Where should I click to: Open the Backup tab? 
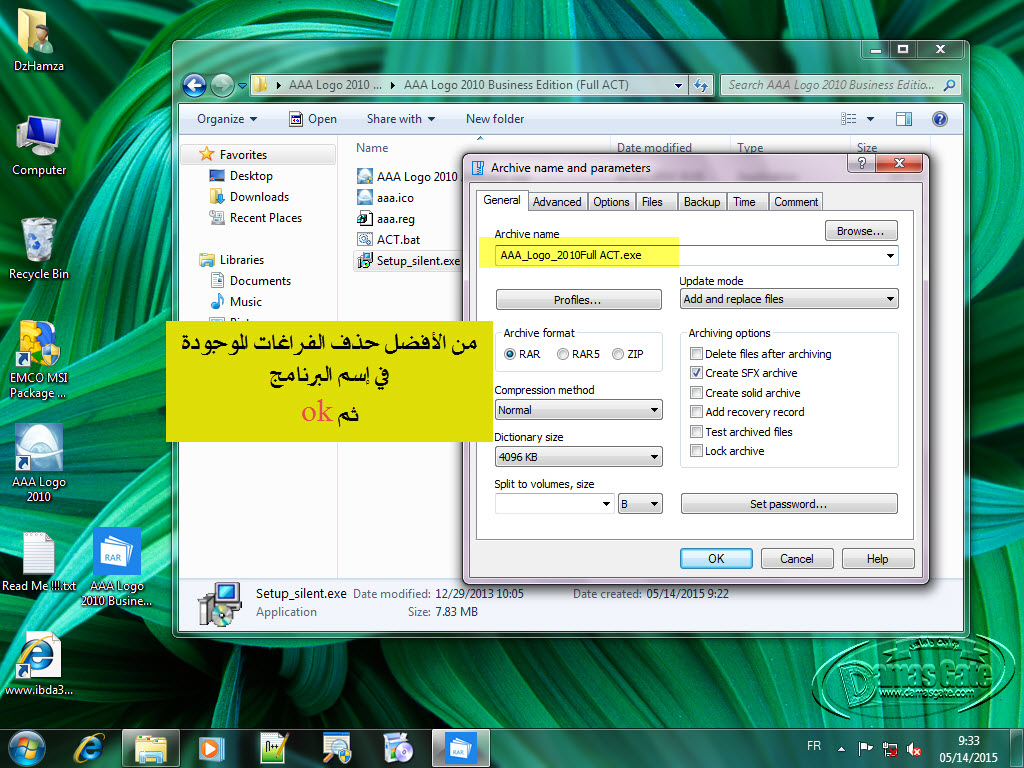702,202
